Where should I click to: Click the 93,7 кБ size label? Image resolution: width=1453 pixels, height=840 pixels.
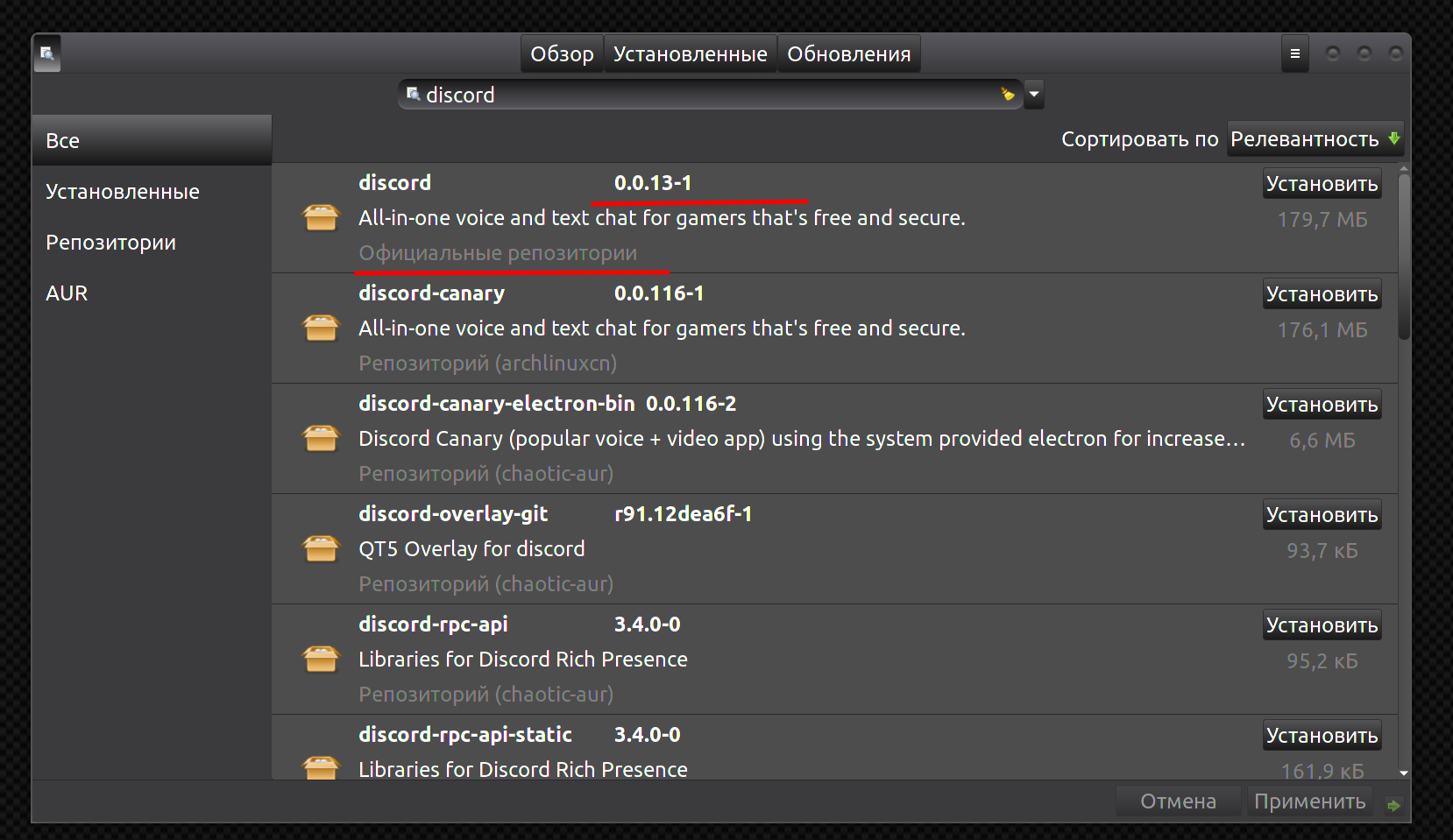point(1322,551)
